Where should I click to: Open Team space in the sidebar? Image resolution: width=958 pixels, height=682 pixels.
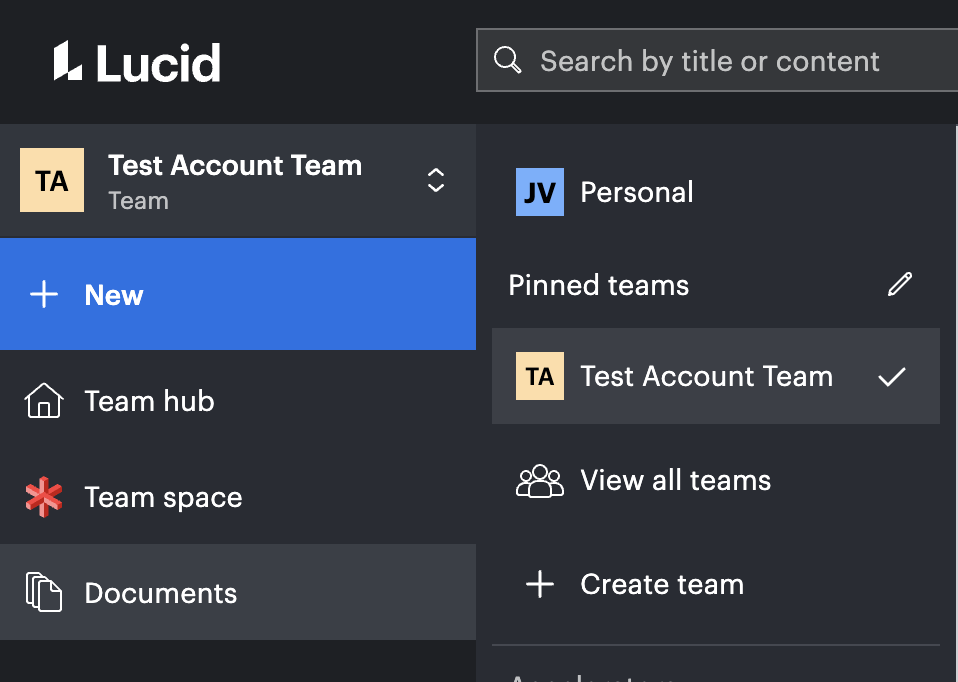(238, 497)
